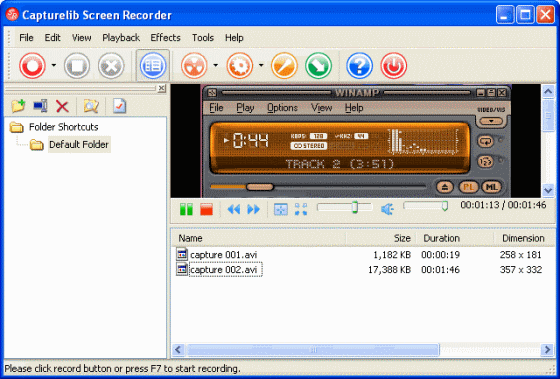Open the Help menu in the menu bar
Viewport: 560px width, 379px height.
click(x=234, y=38)
